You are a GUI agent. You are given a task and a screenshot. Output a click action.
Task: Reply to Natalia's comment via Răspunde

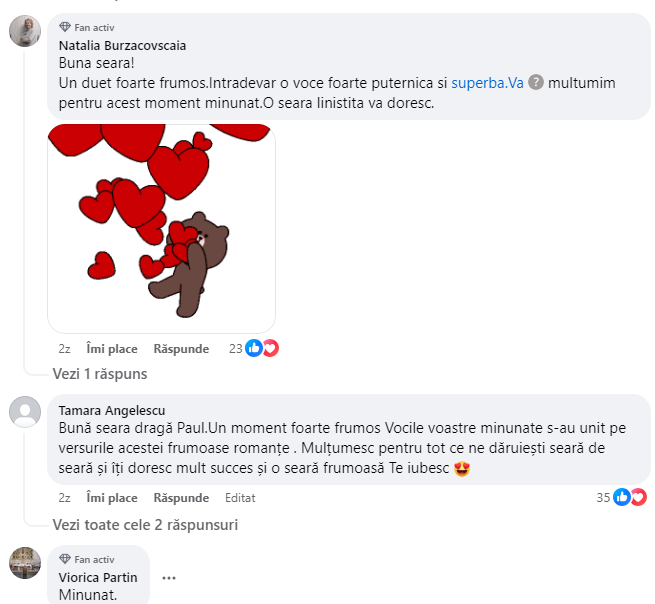(181, 348)
